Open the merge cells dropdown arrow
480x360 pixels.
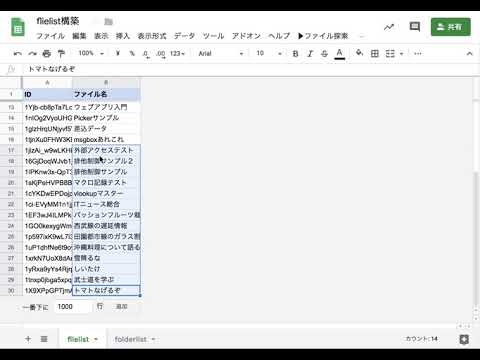tap(402, 54)
